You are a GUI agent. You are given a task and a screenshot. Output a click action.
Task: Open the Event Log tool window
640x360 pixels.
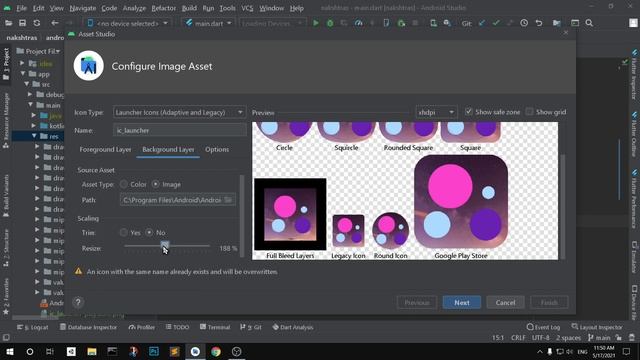pos(543,327)
